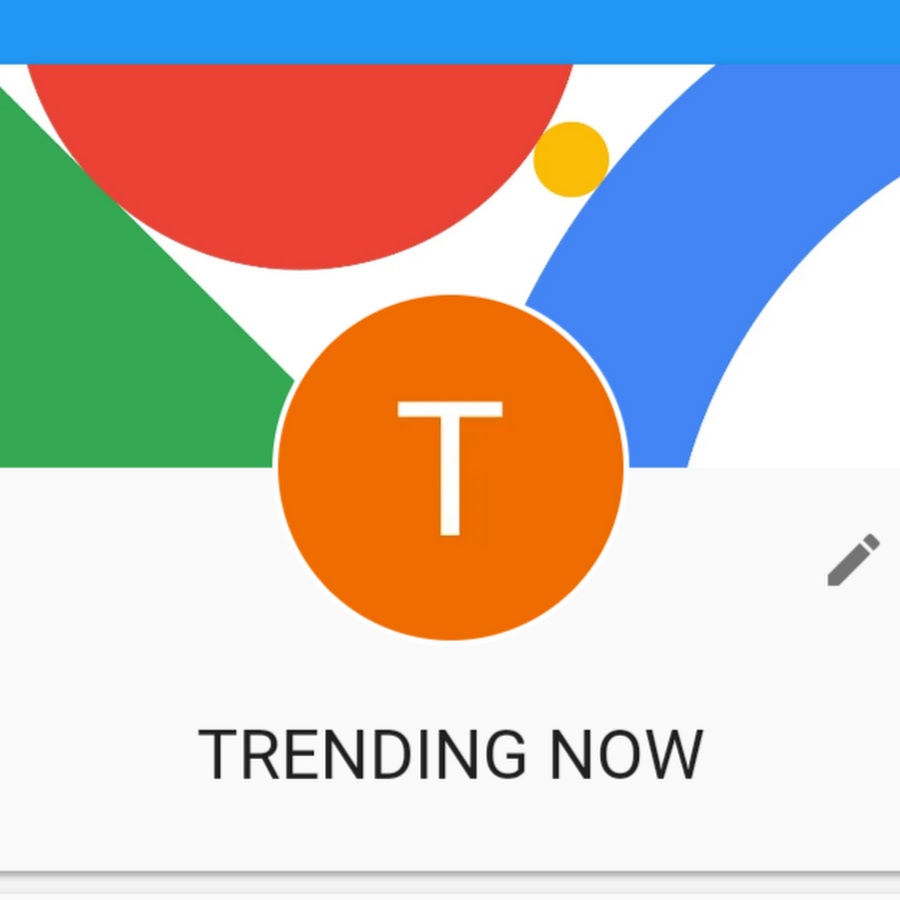Click the word NOW in the title

(627, 754)
